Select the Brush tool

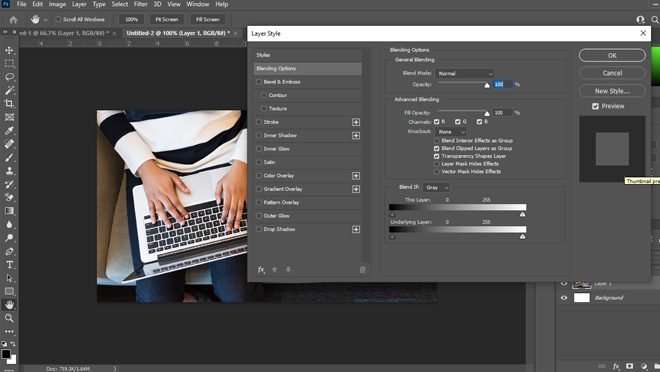click(9, 157)
